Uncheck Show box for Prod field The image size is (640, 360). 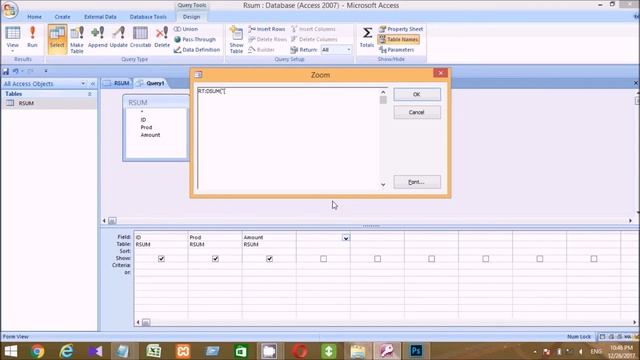click(215, 259)
